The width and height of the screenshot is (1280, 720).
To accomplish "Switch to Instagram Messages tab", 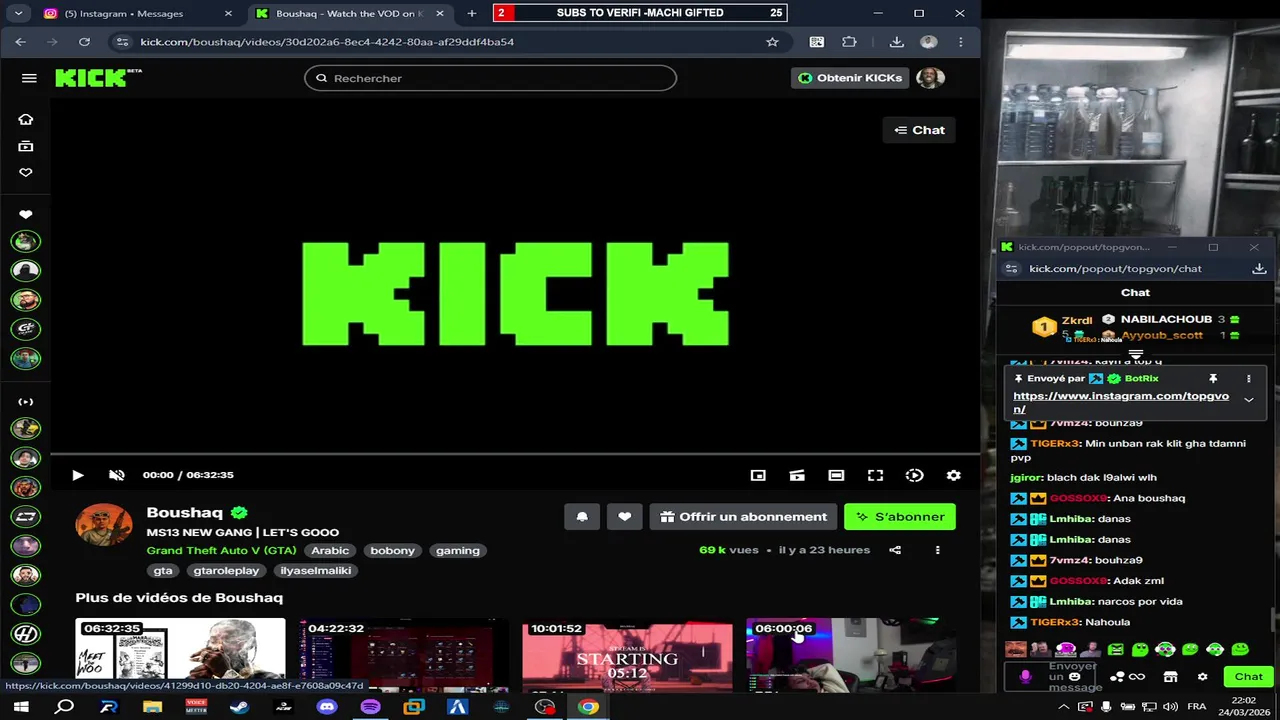I will 137,14.
